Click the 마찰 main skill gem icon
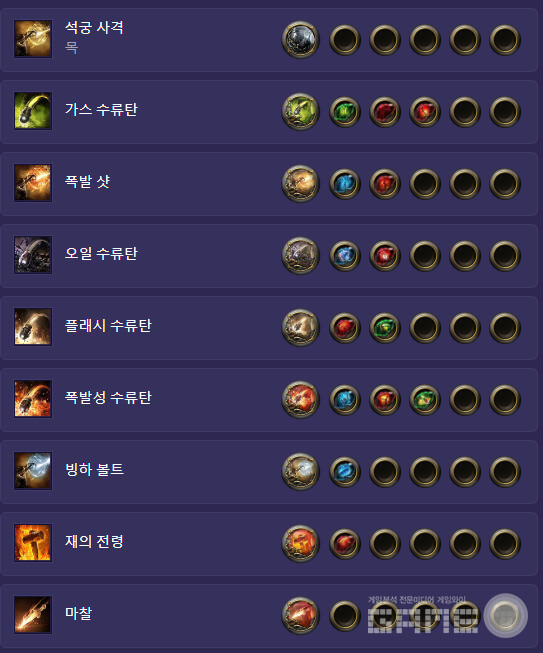Viewport: 543px width, 653px height. (301, 616)
